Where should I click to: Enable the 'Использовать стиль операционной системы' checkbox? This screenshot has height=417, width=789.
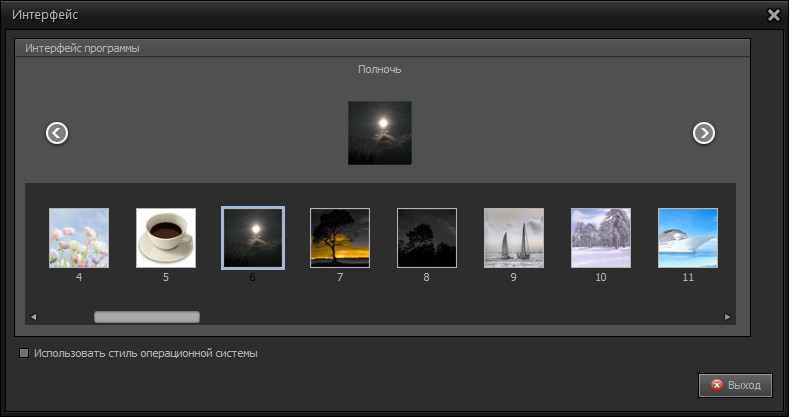(x=25, y=353)
